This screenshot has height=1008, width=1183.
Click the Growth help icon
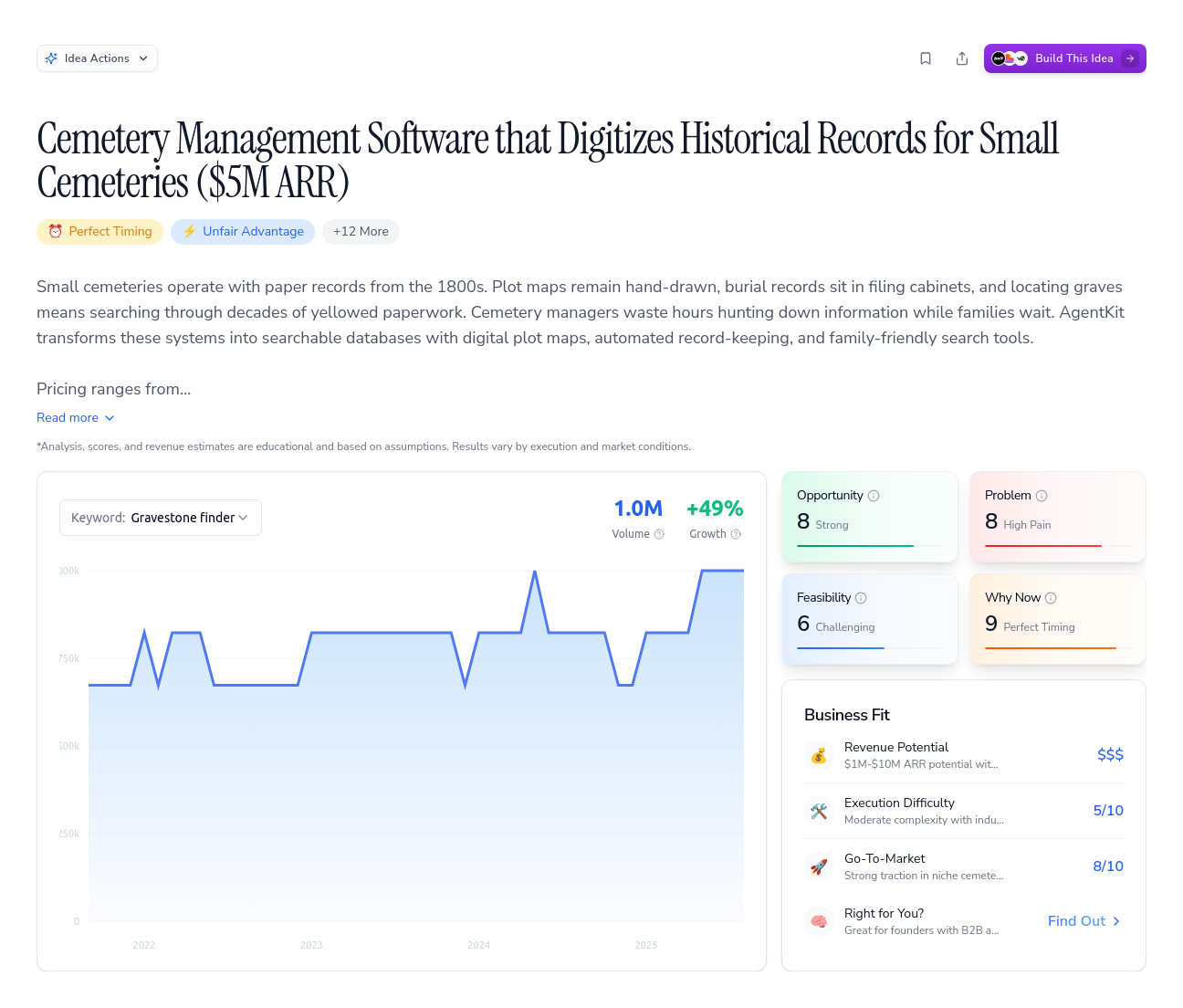click(x=736, y=534)
